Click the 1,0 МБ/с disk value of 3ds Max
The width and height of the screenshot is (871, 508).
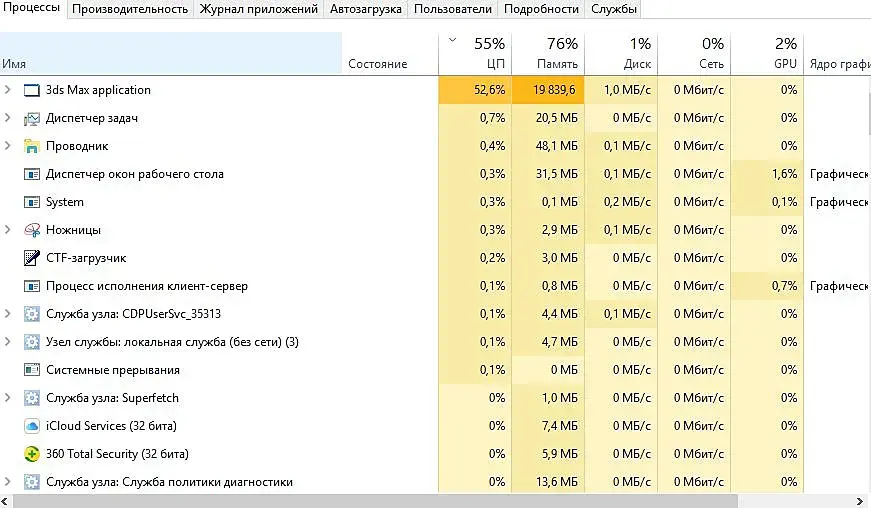pyautogui.click(x=627, y=90)
